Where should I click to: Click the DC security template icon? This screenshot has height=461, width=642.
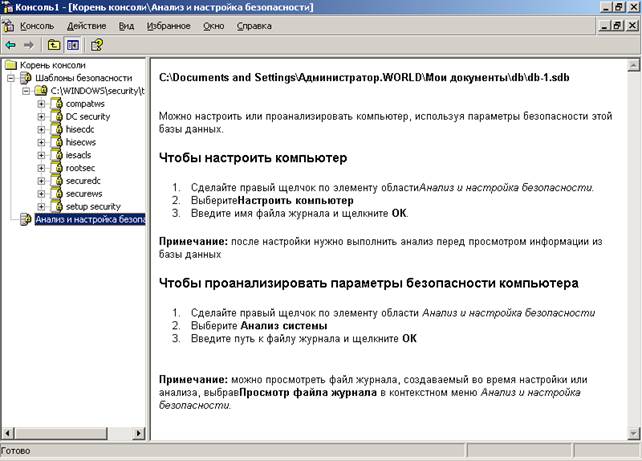[57, 116]
